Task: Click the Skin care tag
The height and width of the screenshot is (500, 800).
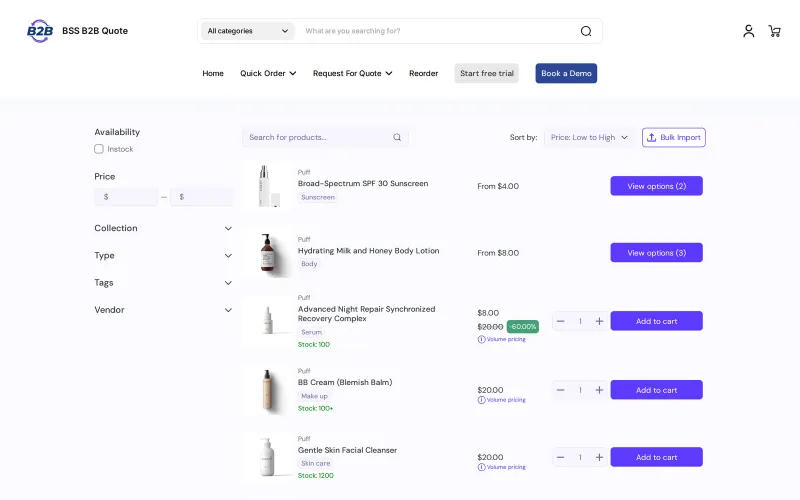Action: click(315, 464)
